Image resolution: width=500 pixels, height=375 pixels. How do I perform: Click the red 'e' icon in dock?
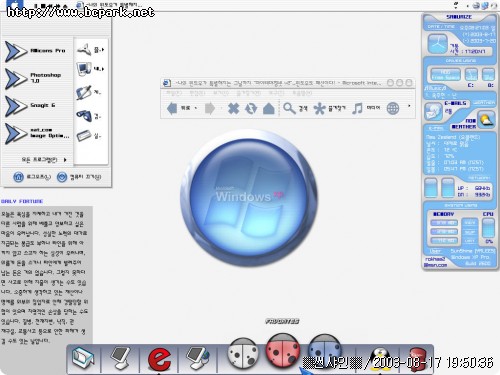[159, 359]
